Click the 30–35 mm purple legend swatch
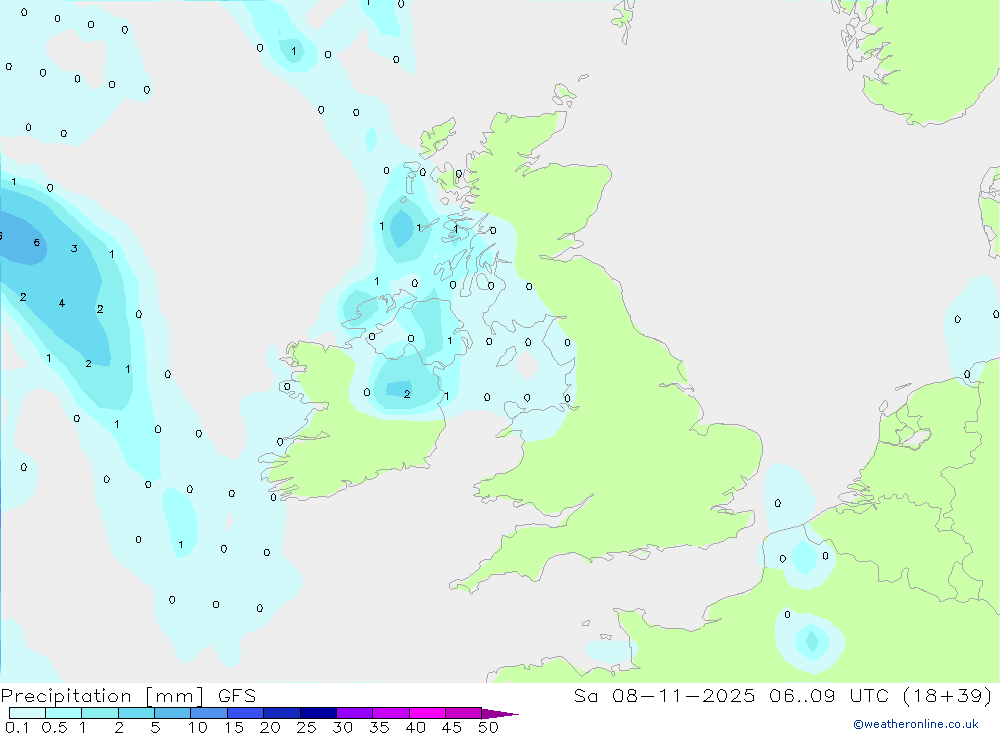 click(x=354, y=713)
